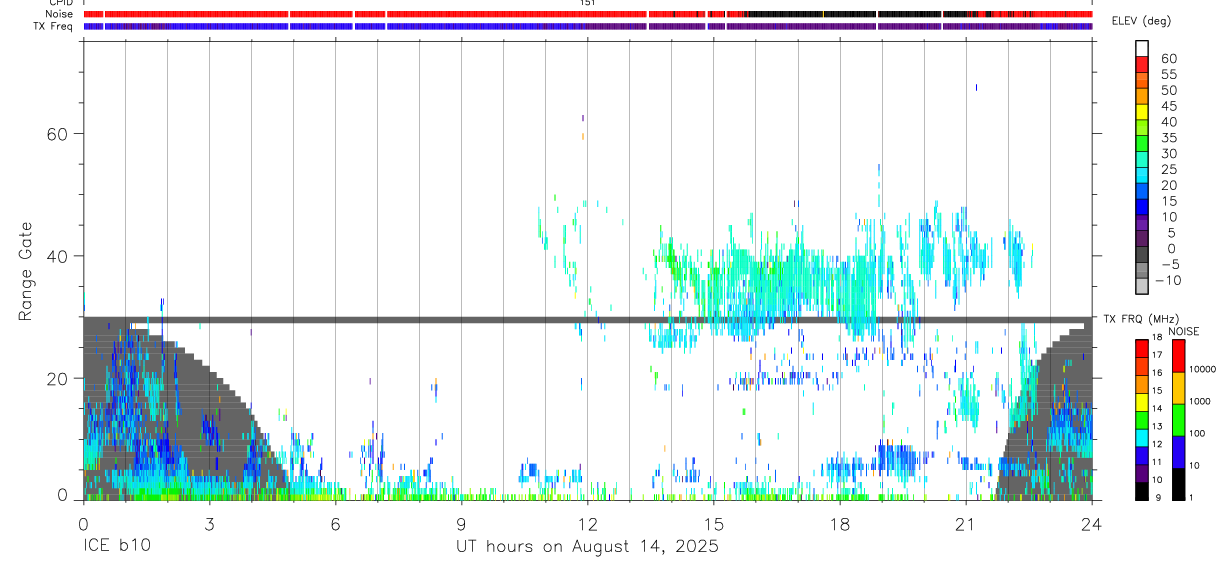This screenshot has height=567, width=1228.
Task: Select the blue swatch in the NOISE colorbar
Action: (1179, 451)
